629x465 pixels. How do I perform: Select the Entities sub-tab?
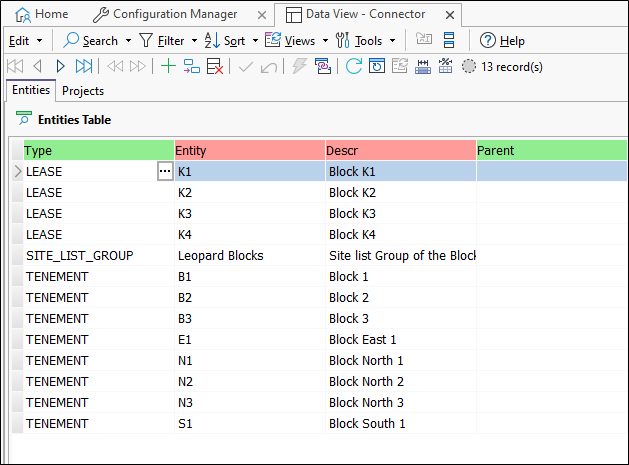click(x=31, y=90)
